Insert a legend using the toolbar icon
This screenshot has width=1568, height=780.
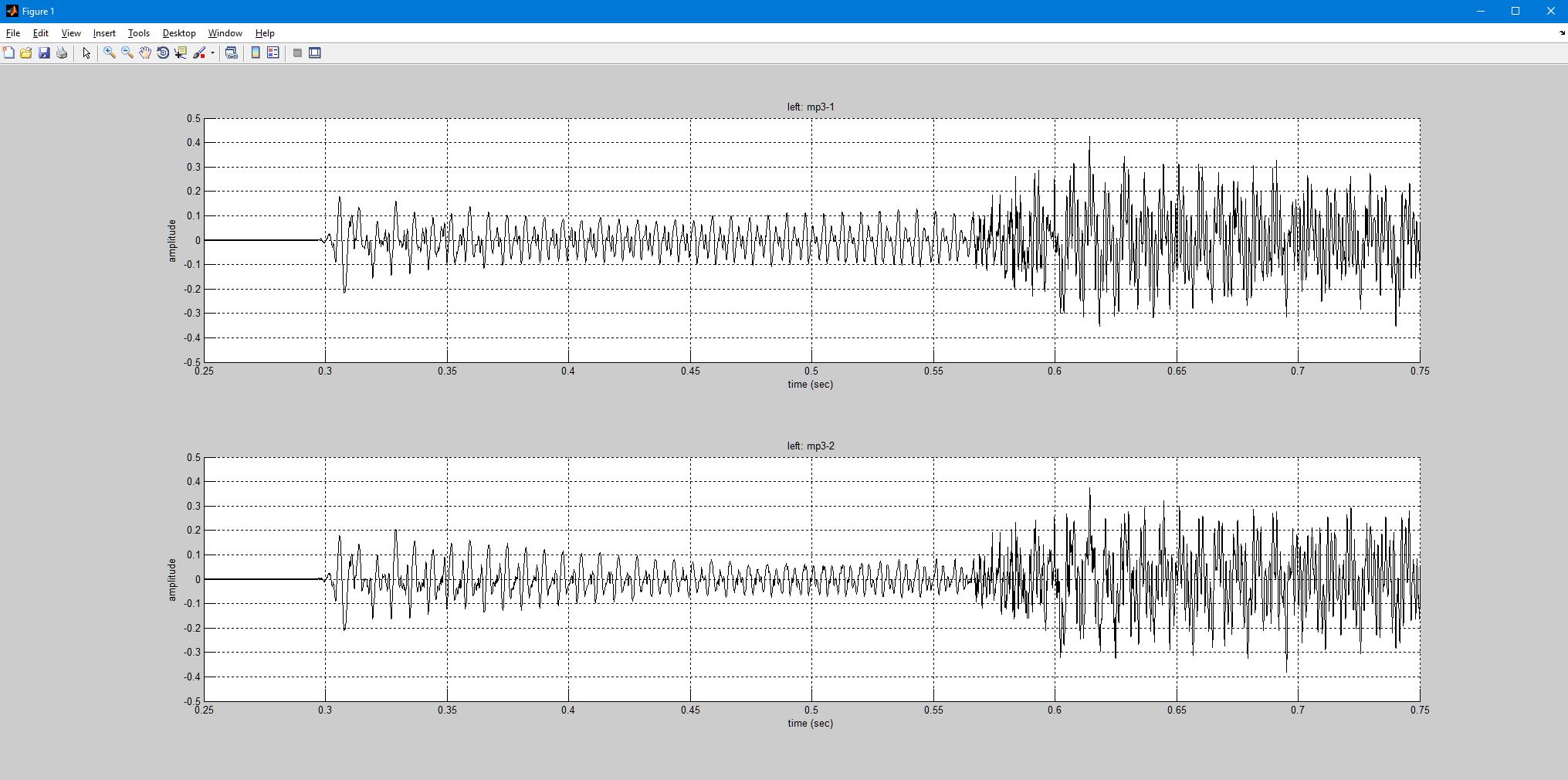273,53
